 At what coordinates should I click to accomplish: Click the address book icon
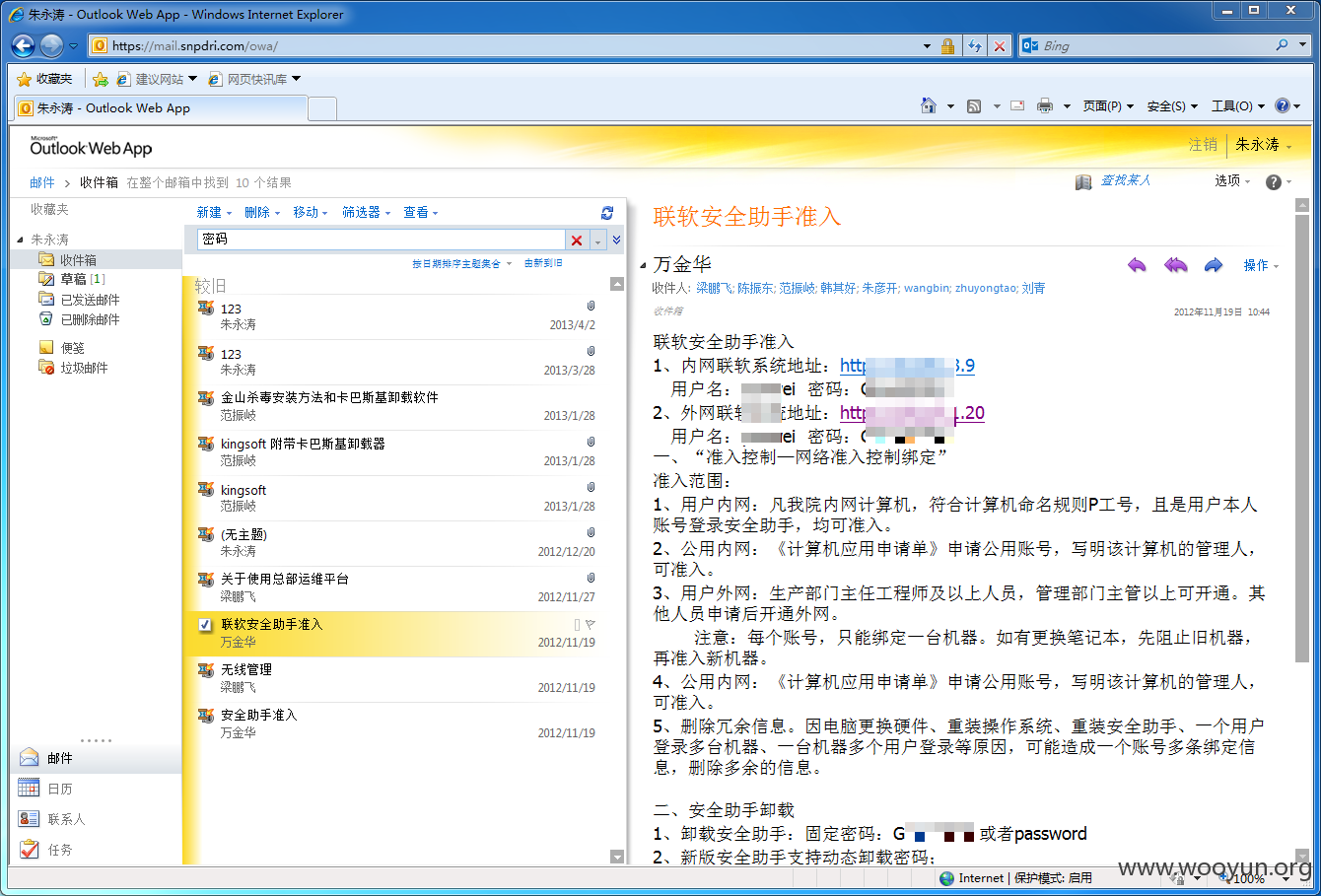click(1083, 181)
